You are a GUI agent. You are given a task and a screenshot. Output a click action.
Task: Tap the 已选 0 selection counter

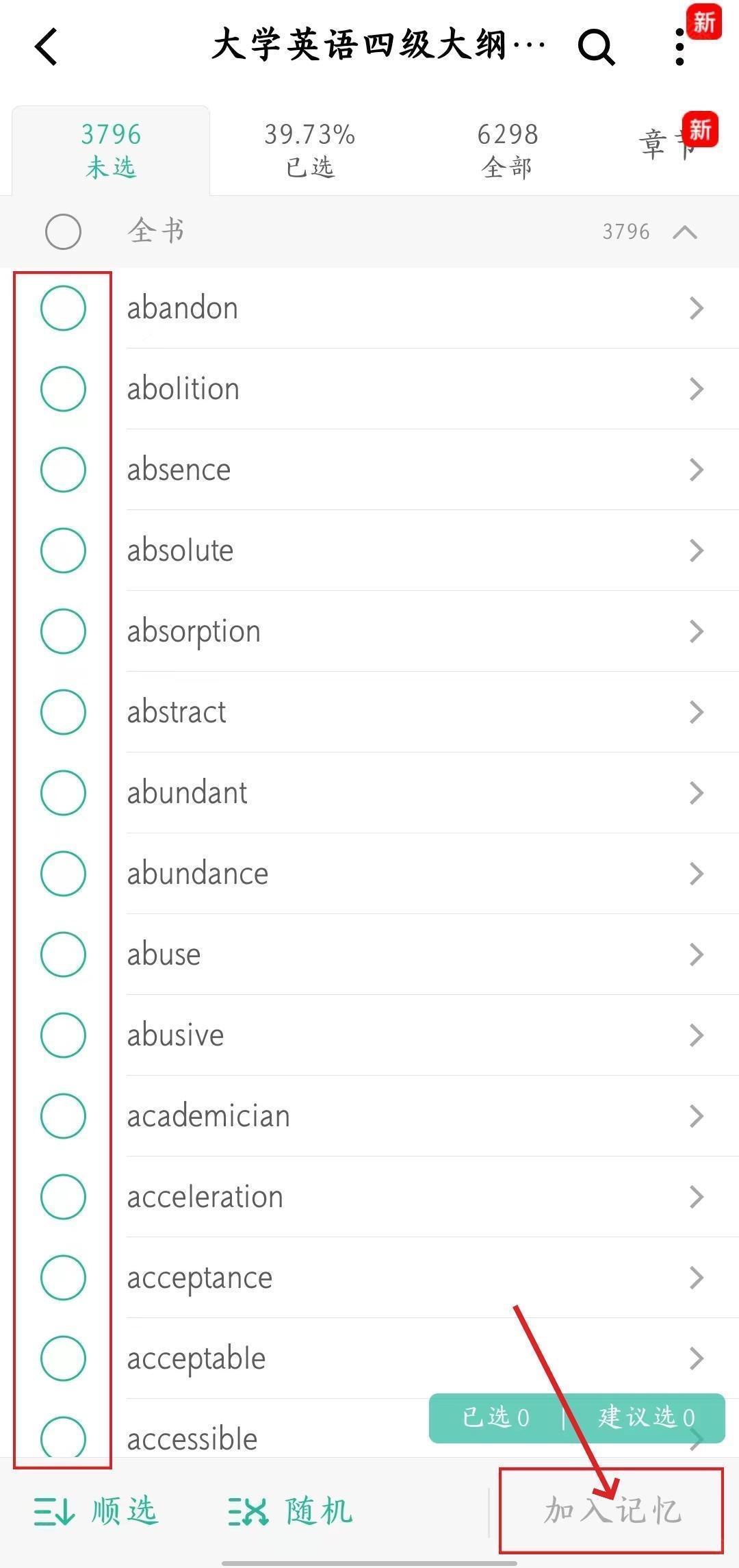(496, 1417)
